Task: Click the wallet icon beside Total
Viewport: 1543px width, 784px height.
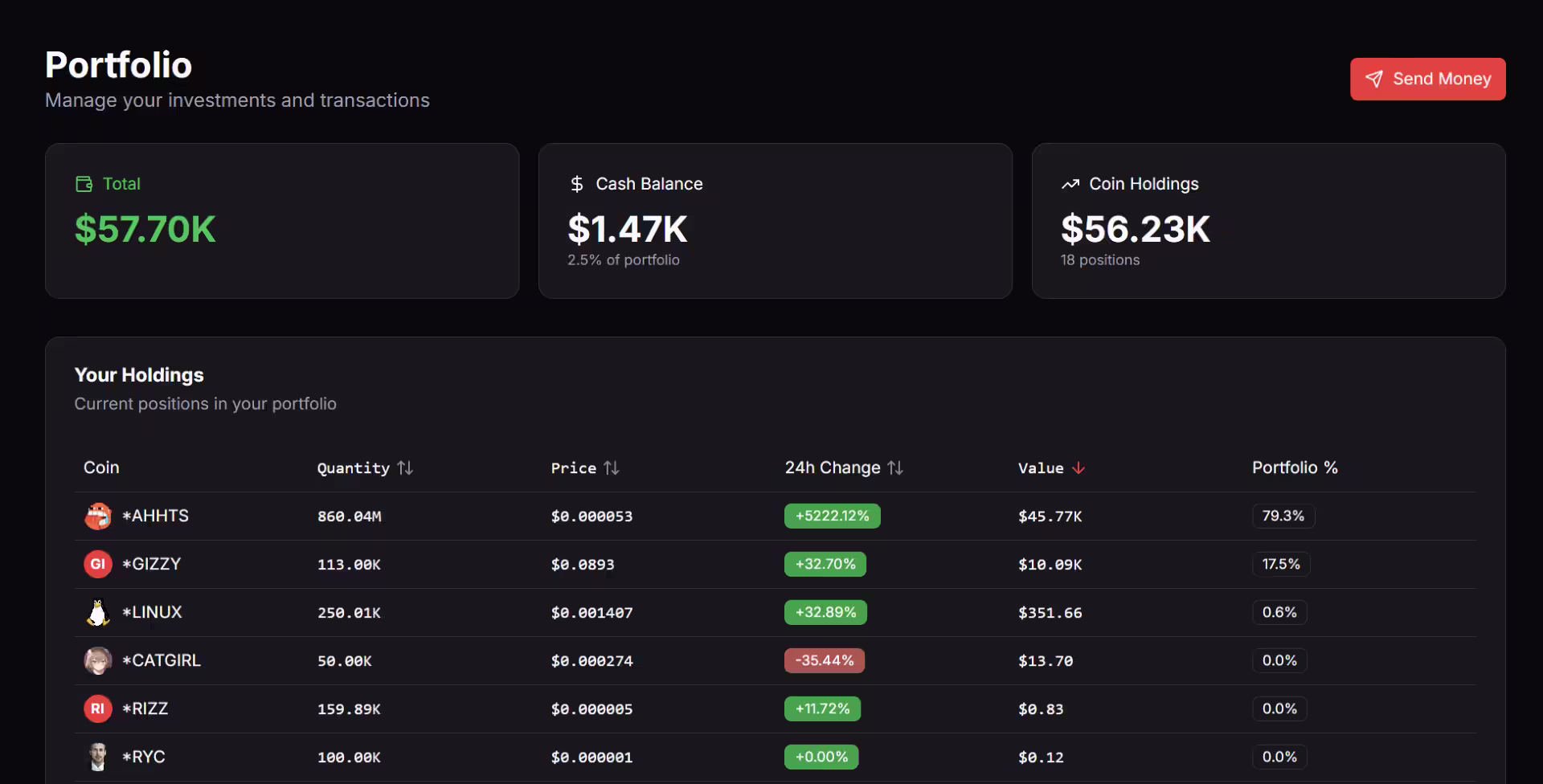Action: pyautogui.click(x=84, y=184)
